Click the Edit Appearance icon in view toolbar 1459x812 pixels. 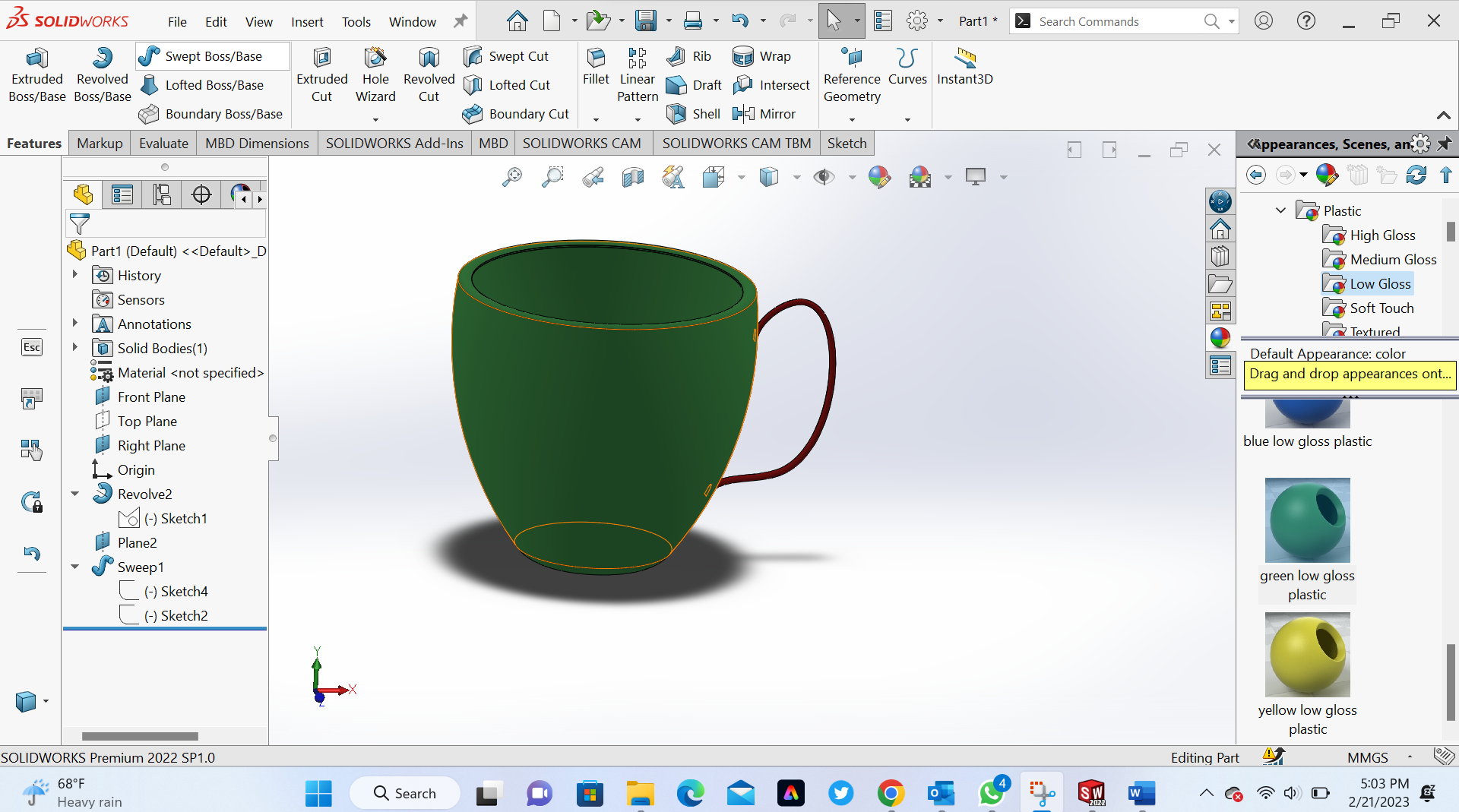[879, 177]
